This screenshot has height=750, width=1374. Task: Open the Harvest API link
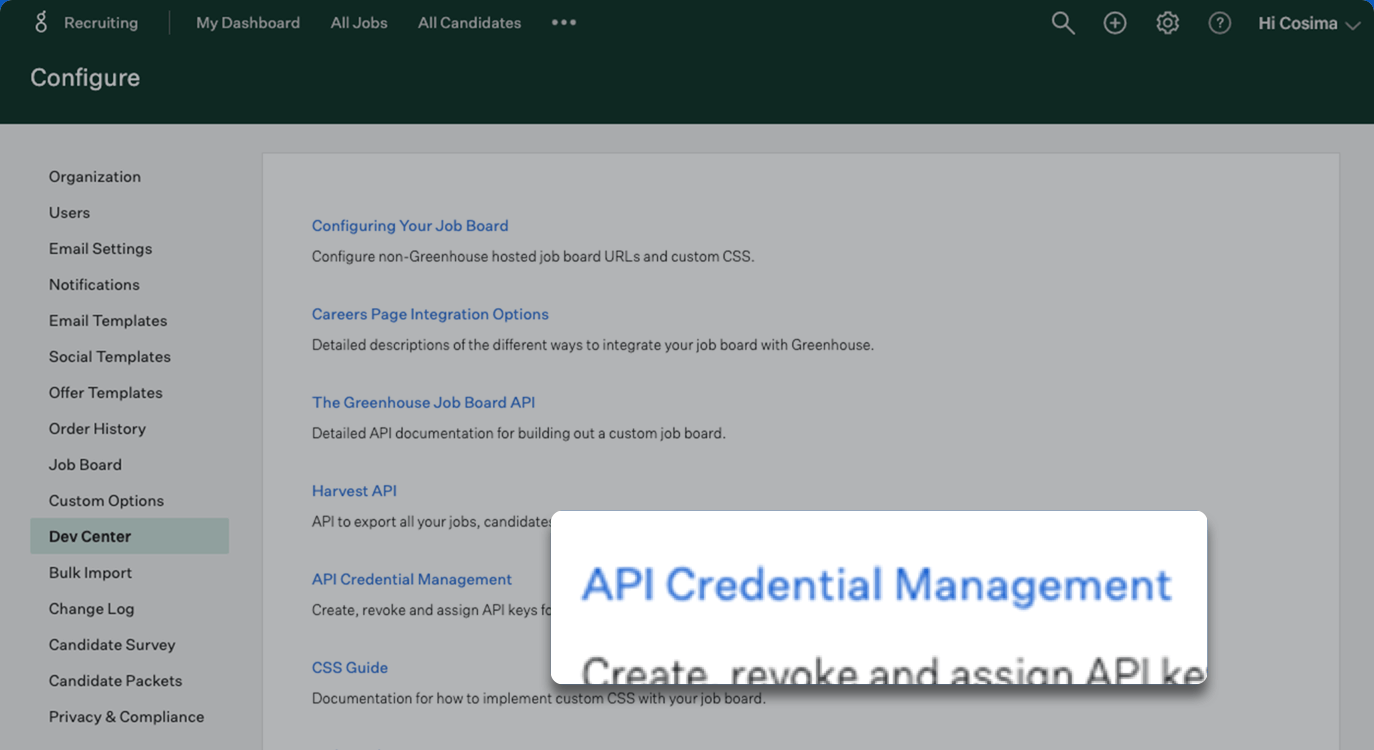point(354,491)
